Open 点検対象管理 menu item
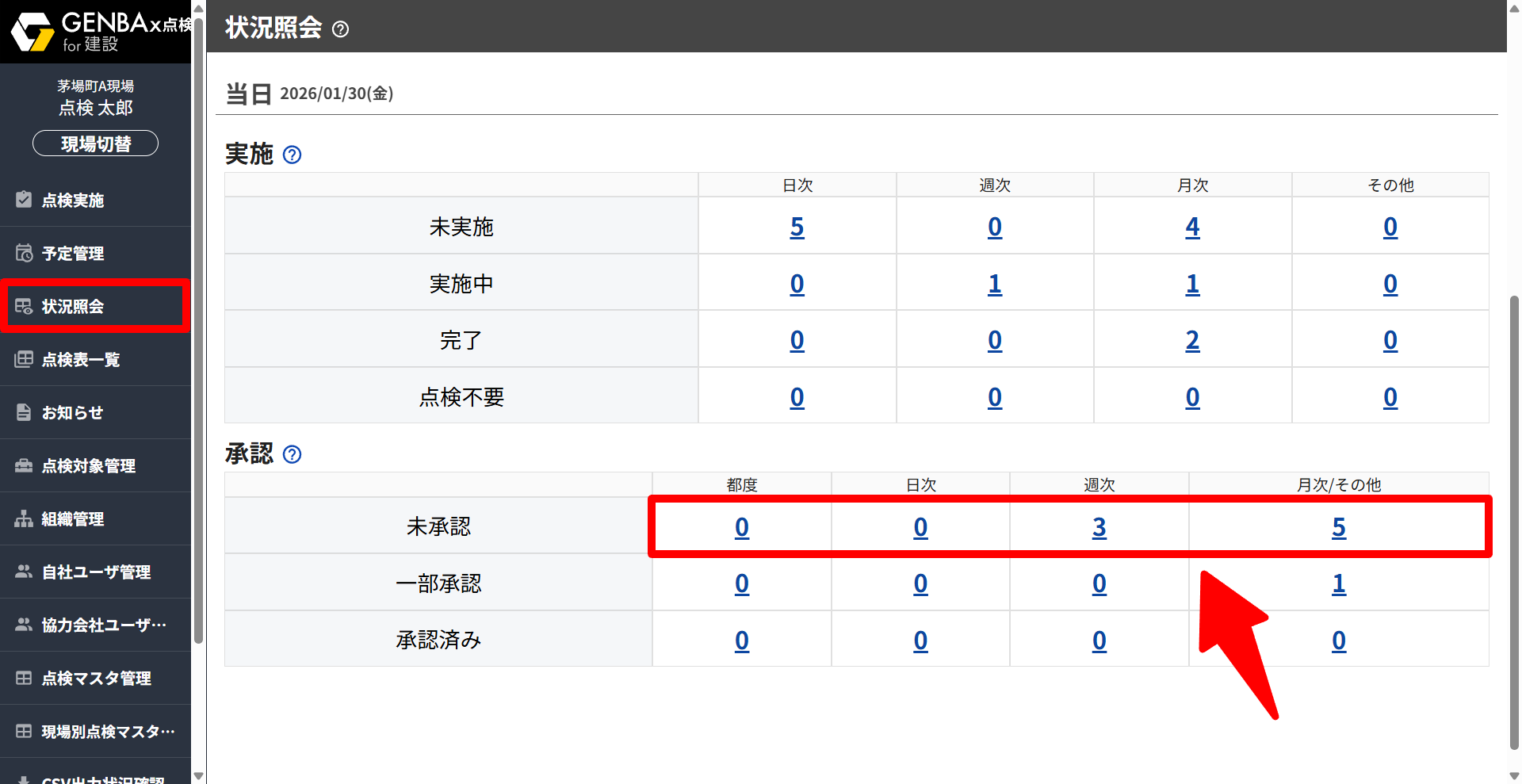 coord(88,466)
